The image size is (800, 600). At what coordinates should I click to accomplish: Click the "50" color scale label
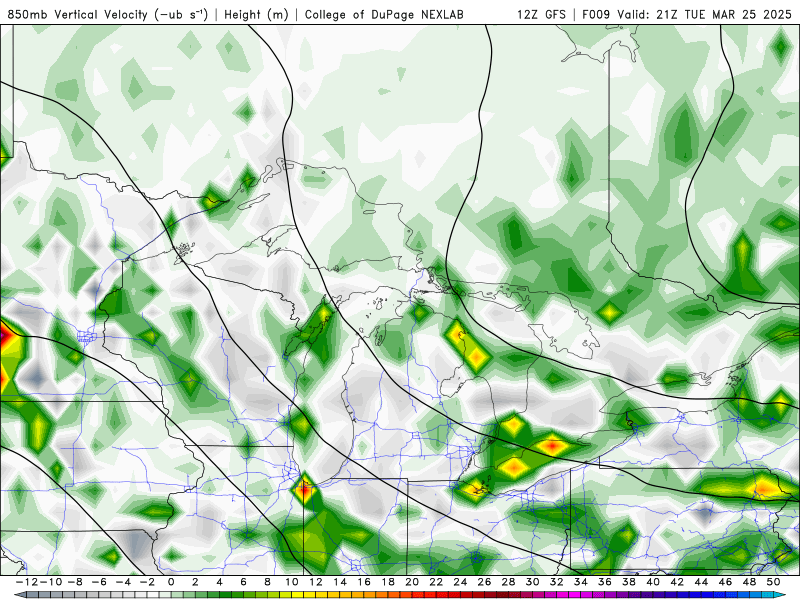click(x=773, y=582)
